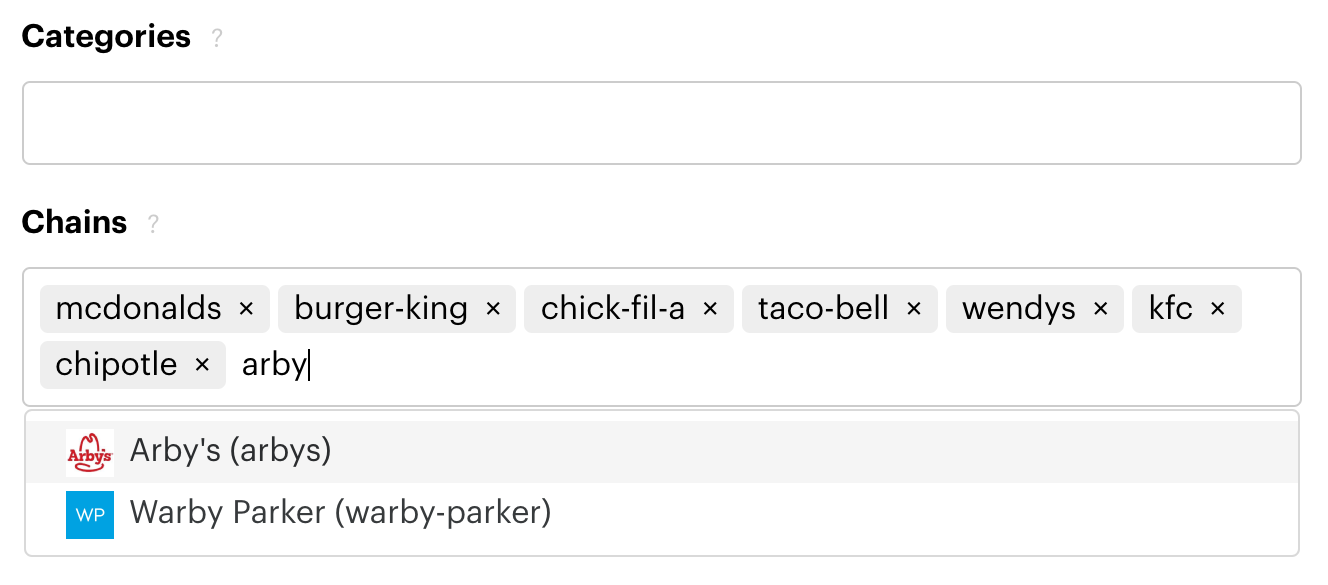This screenshot has height=585, width=1328.
Task: Remove the chick-fil-a chain tag
Action: coord(710,309)
